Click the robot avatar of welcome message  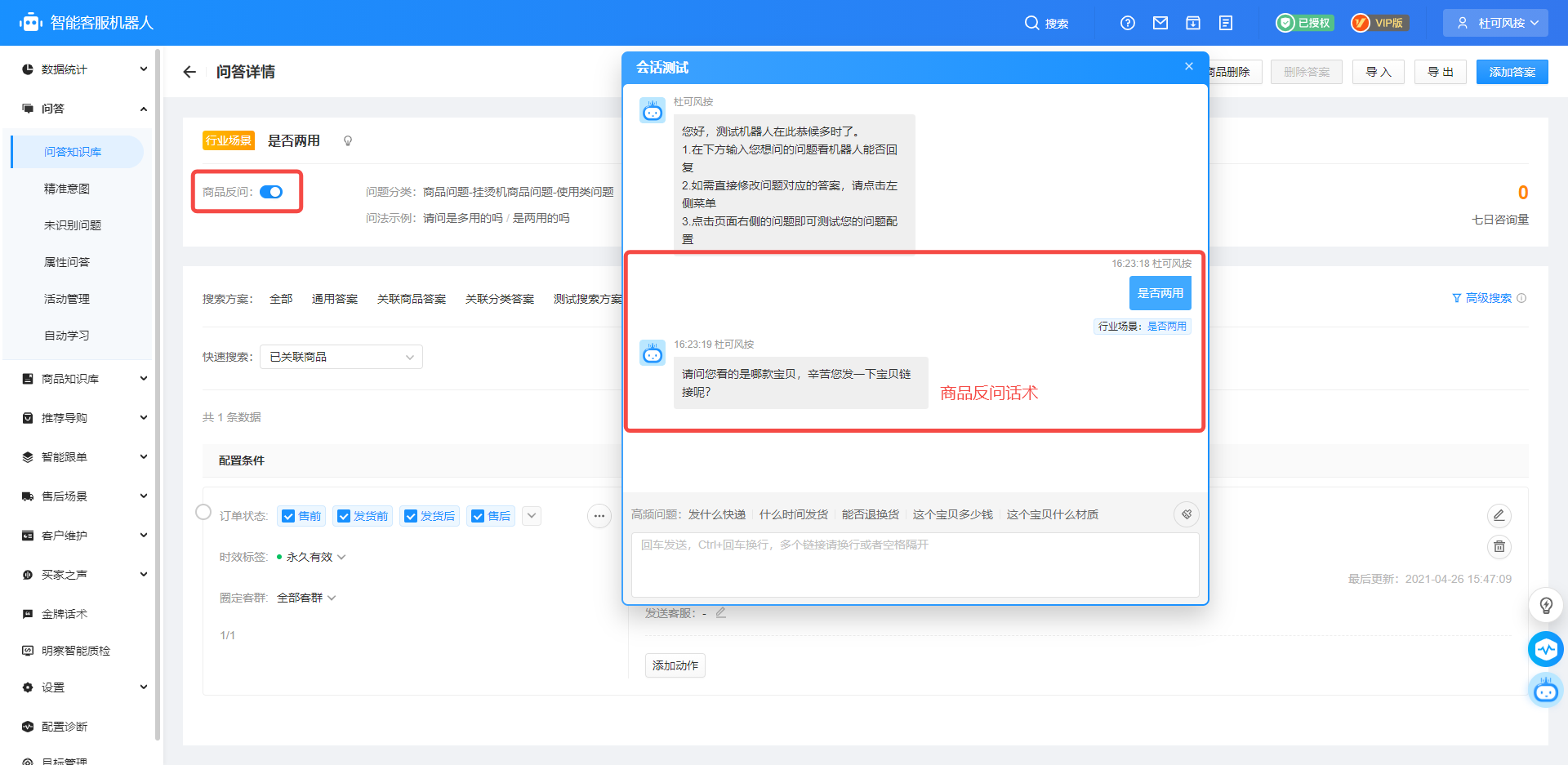(653, 110)
